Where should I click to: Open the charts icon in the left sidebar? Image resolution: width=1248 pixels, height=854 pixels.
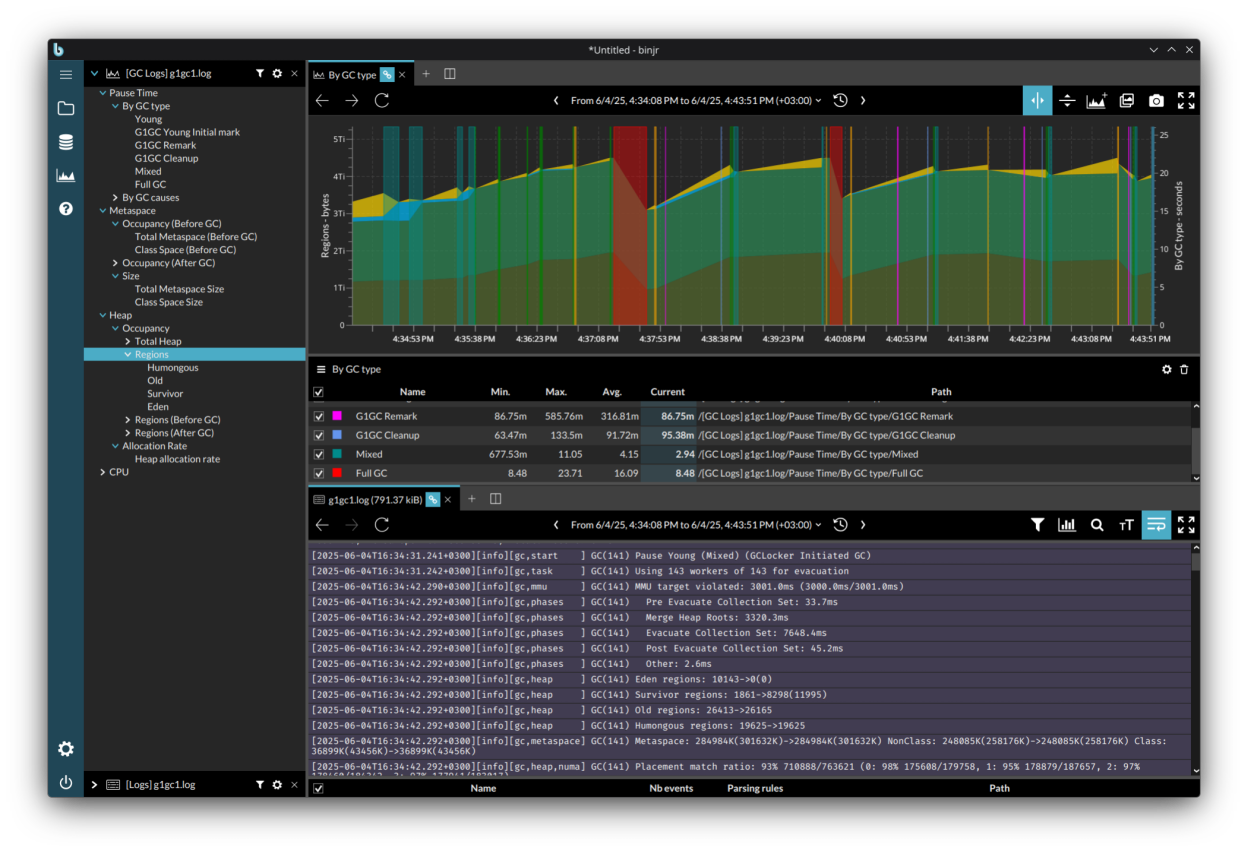pyautogui.click(x=66, y=176)
